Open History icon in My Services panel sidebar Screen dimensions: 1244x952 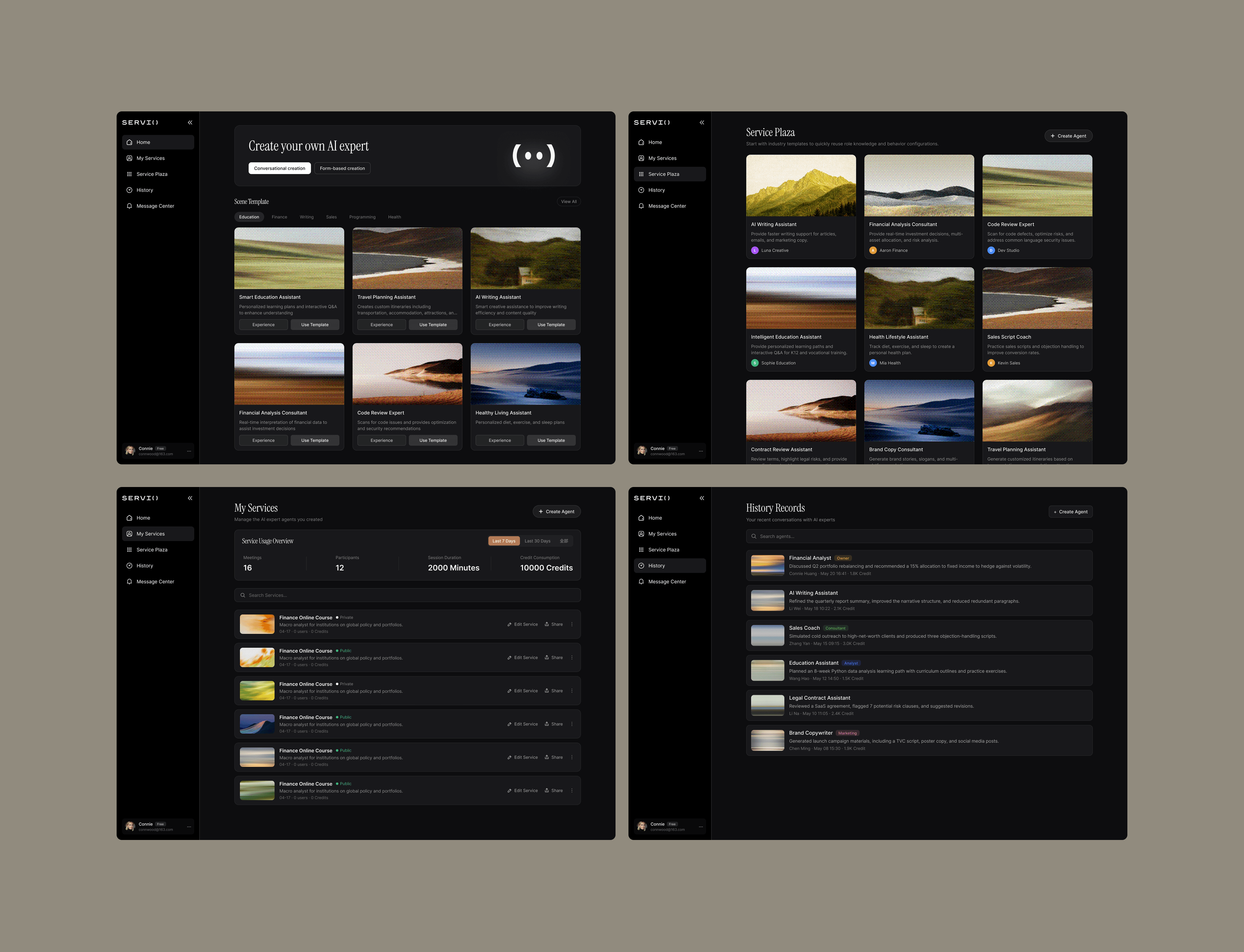[129, 565]
